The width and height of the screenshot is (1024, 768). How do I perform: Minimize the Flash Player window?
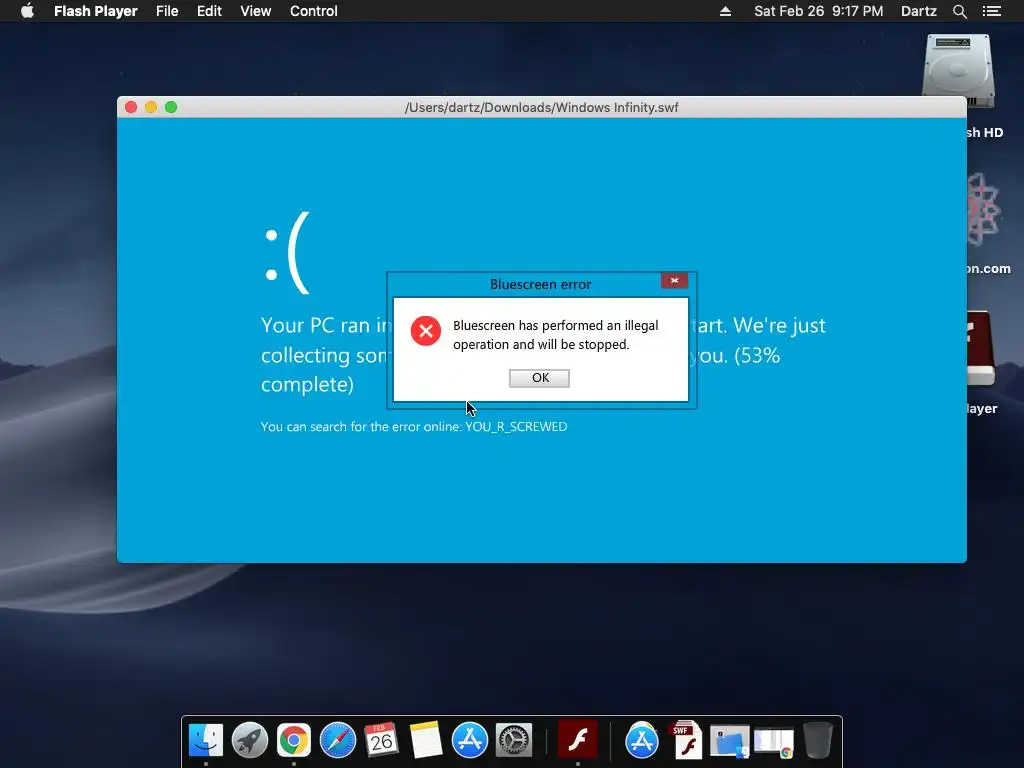[151, 107]
